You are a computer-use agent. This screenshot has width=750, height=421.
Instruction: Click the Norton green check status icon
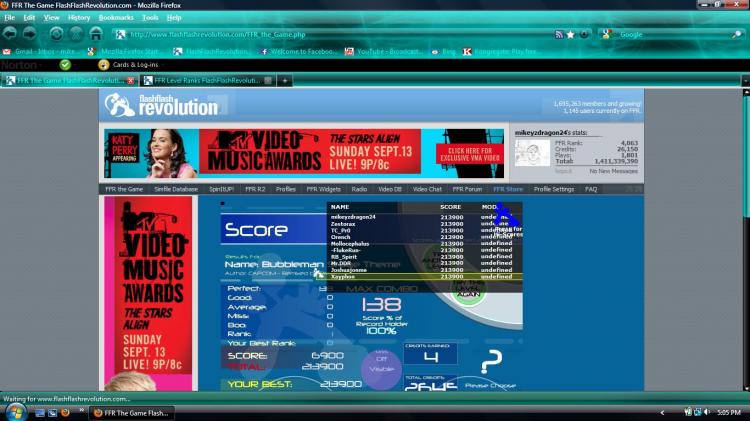coord(65,65)
